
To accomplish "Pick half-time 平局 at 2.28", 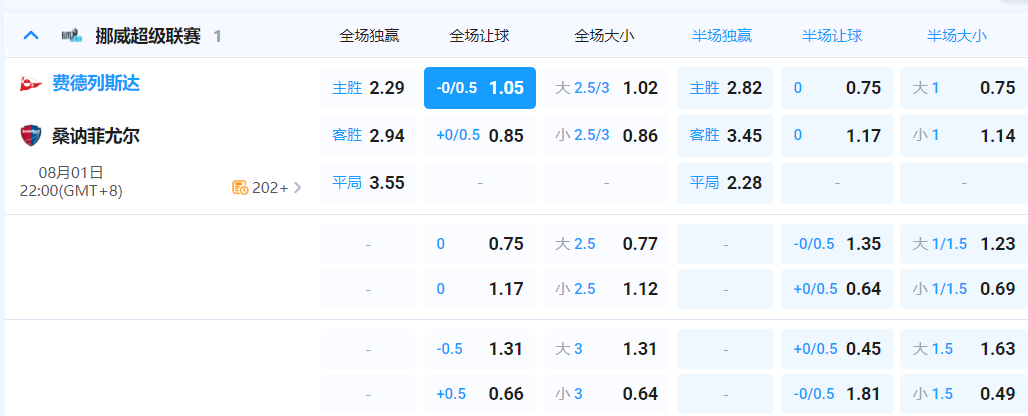I will click(725, 183).
